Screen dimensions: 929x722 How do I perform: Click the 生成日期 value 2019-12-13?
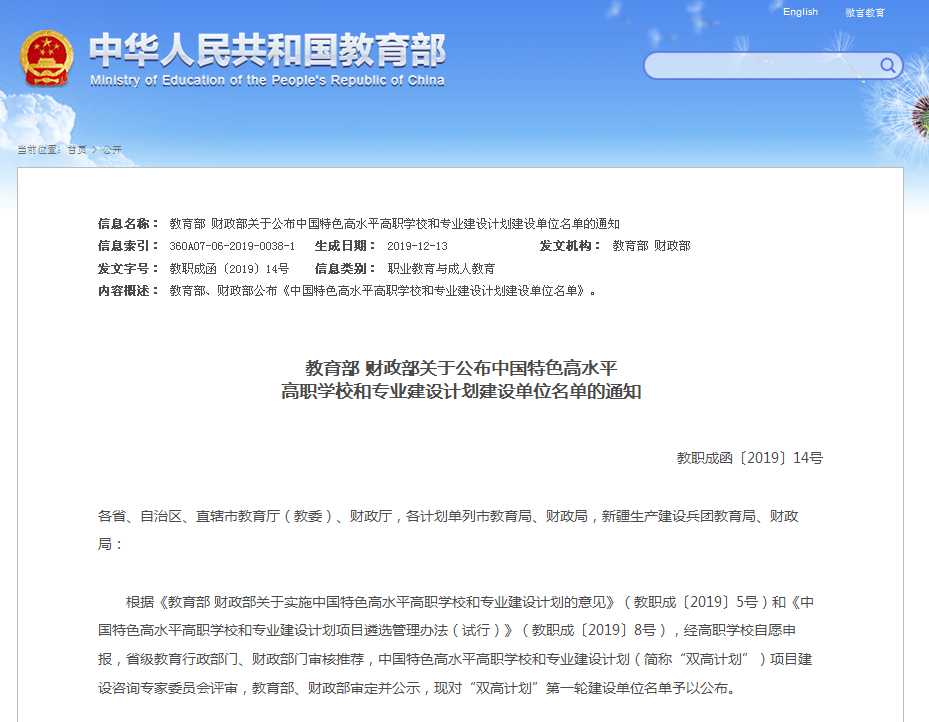417,246
